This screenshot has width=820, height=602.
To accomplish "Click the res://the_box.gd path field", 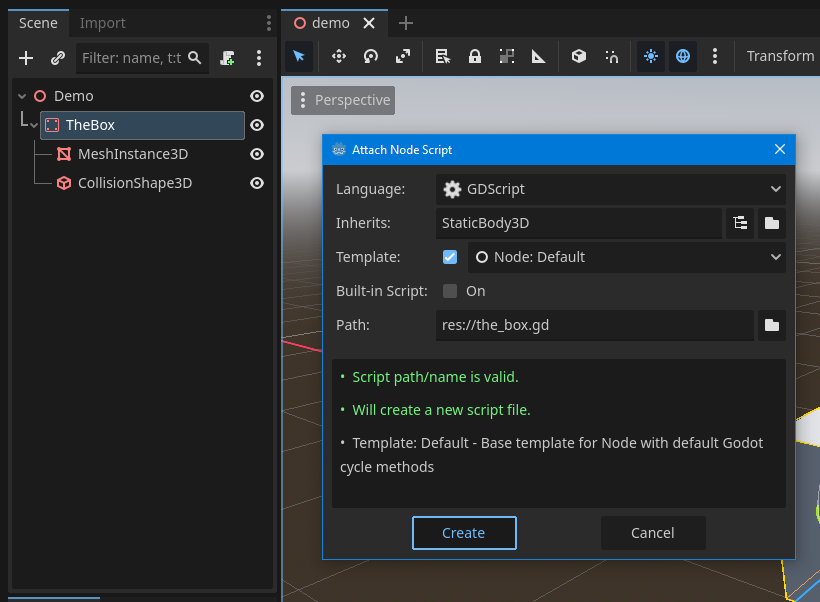I will tap(595, 325).
